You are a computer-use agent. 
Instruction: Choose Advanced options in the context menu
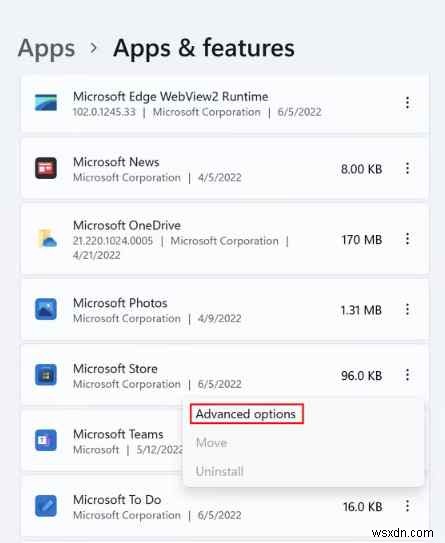tap(246, 414)
